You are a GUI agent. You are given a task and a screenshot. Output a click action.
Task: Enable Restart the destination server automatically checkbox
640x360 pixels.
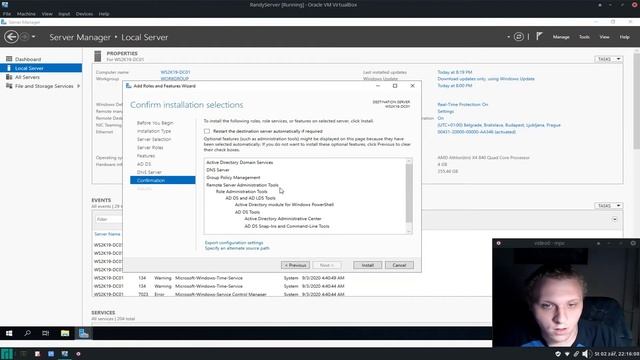[x=207, y=131]
